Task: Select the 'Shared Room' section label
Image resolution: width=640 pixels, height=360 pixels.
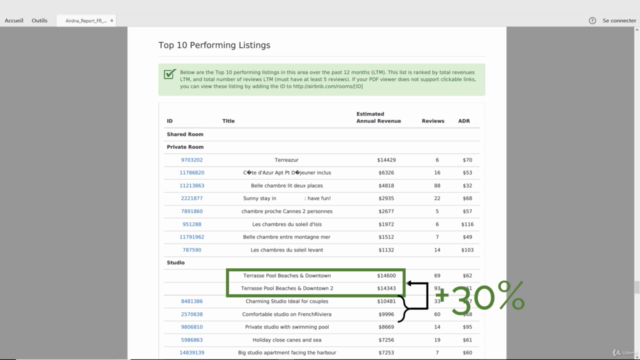Action: 185,134
